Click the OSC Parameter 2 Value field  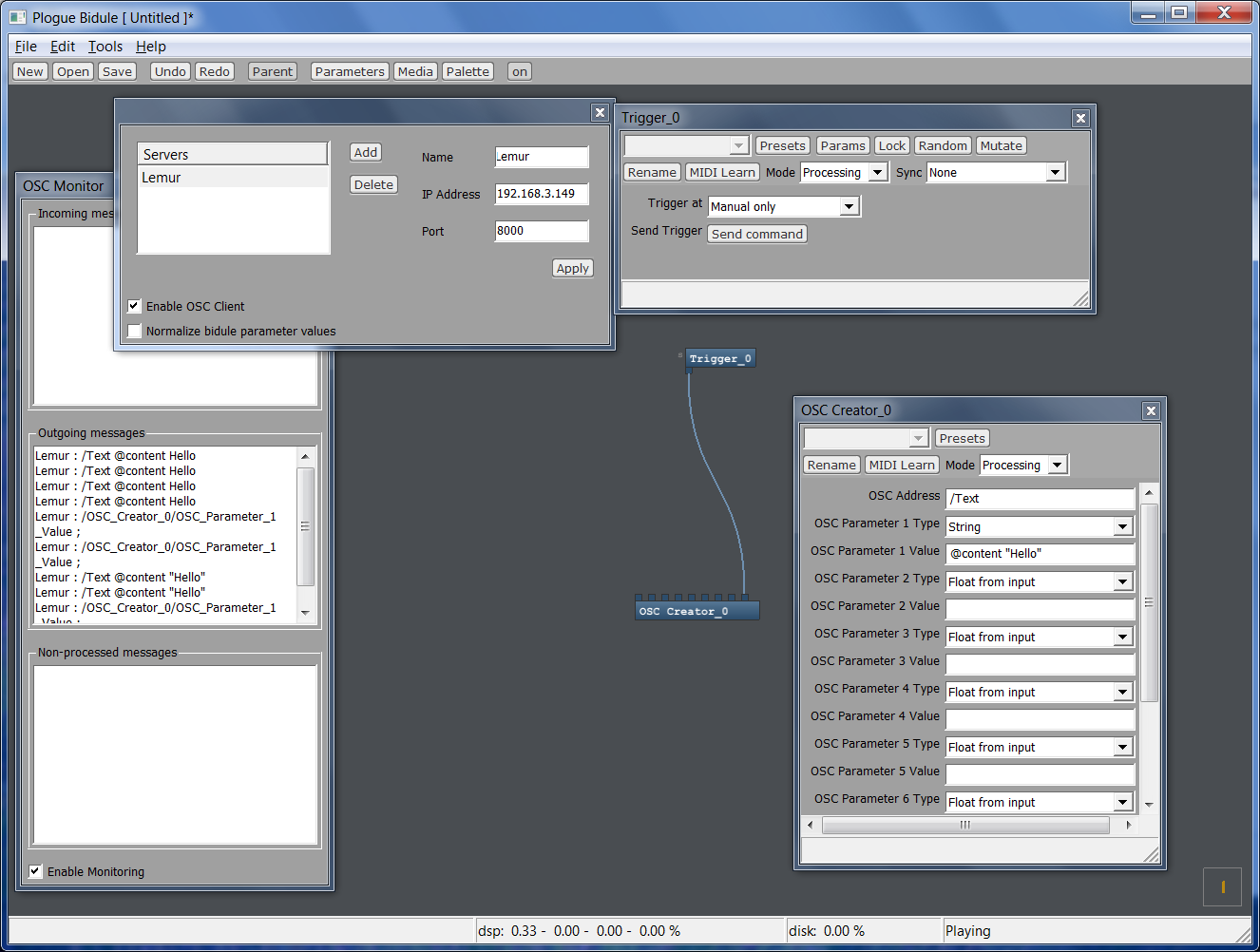[x=1040, y=608]
